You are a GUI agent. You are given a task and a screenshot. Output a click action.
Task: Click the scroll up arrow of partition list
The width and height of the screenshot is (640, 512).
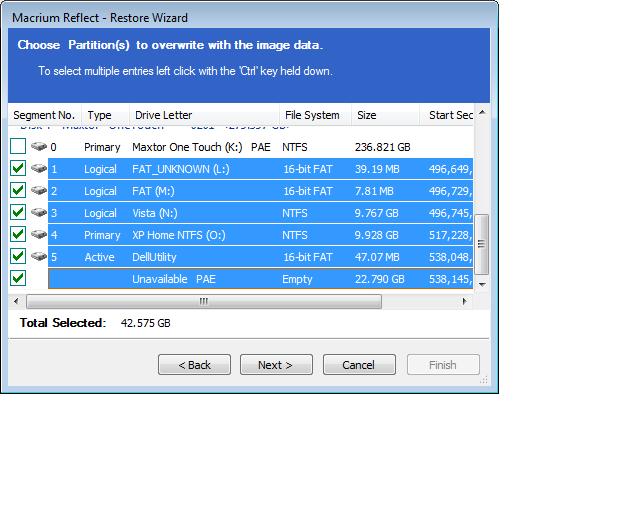pos(482,112)
